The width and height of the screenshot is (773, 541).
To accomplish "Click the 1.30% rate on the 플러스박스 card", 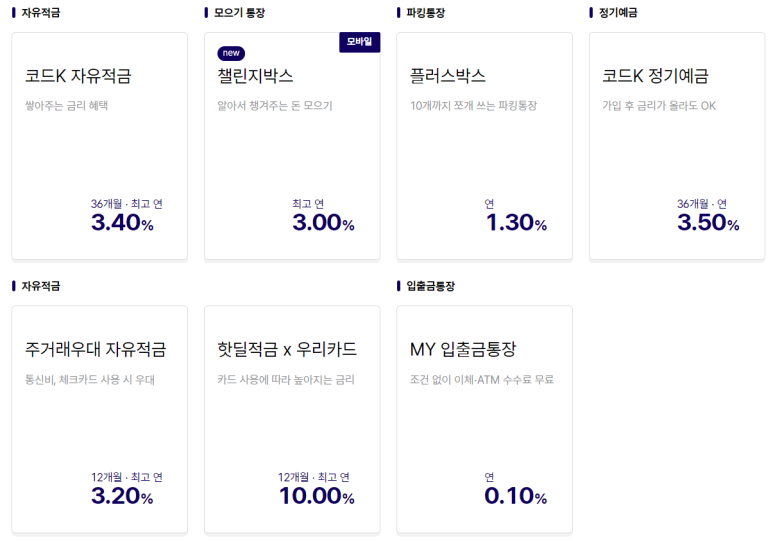I will 516,223.
